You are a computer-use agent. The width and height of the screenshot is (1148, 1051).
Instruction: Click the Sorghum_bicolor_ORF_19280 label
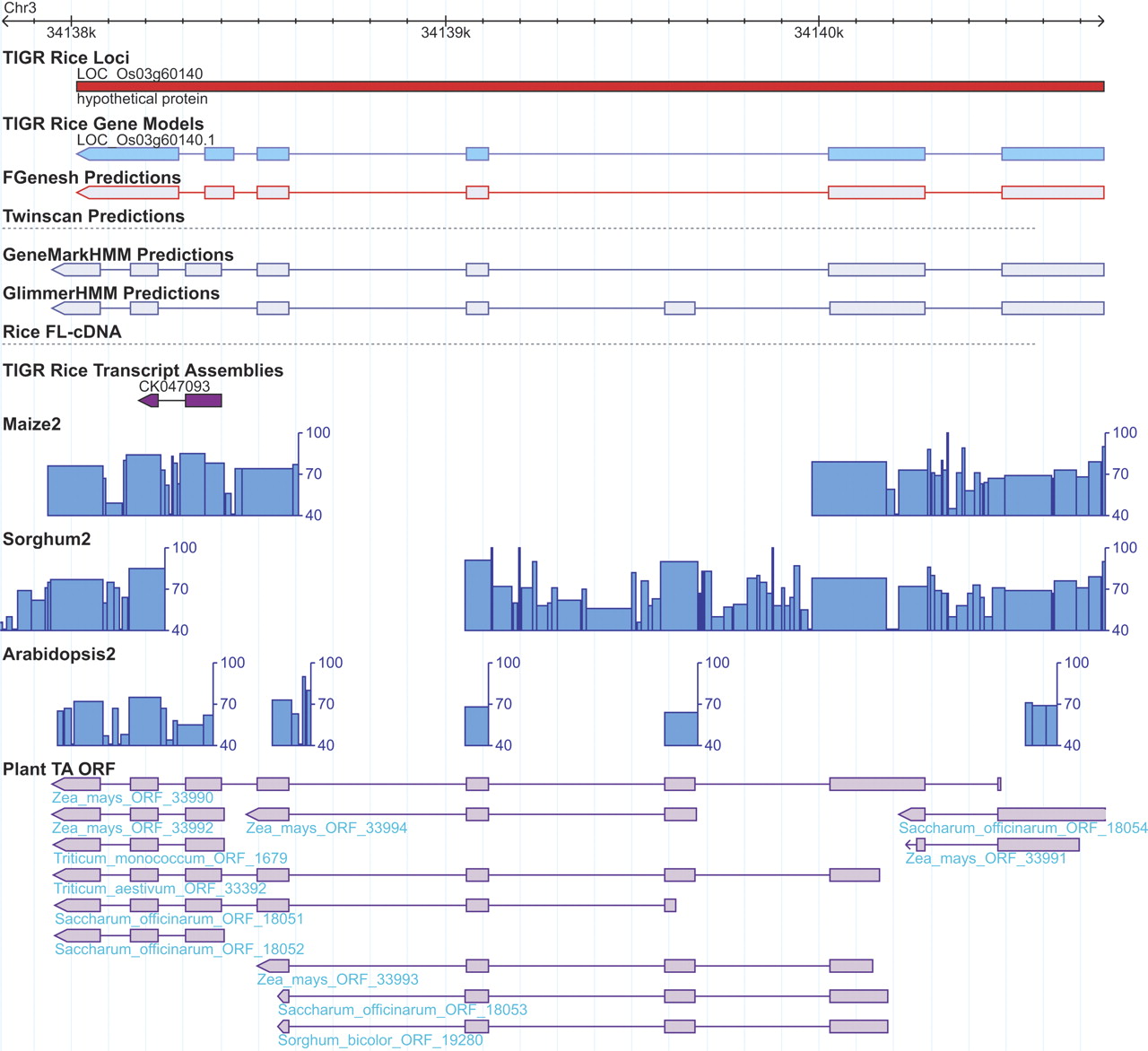(380, 1040)
